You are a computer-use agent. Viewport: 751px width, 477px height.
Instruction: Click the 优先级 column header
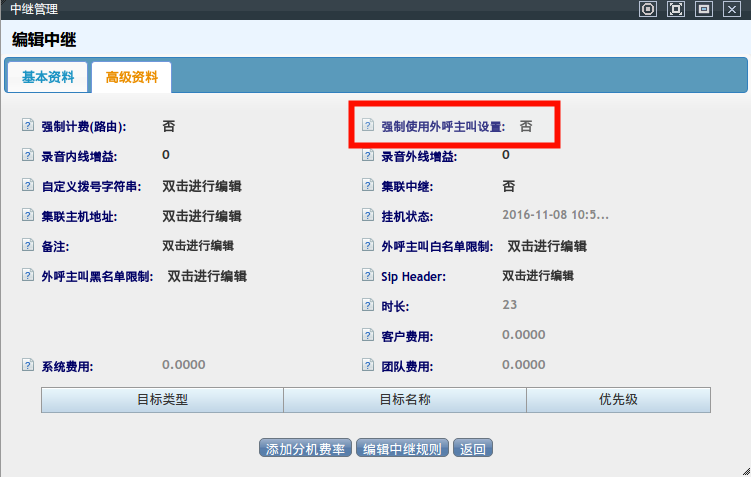618,400
